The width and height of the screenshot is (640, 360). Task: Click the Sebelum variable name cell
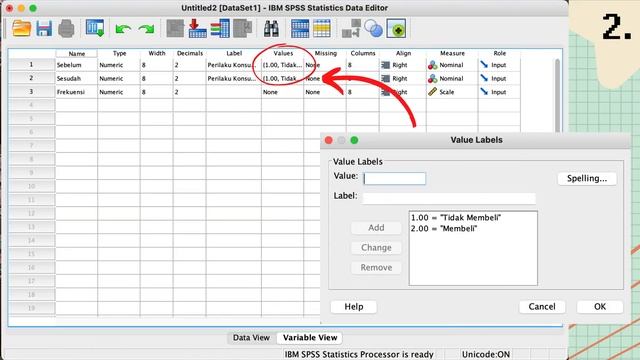pos(76,65)
